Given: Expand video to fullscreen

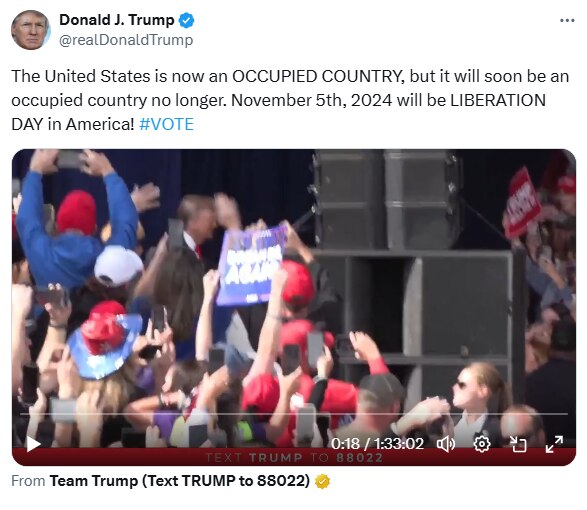Looking at the screenshot, I should point(554,444).
